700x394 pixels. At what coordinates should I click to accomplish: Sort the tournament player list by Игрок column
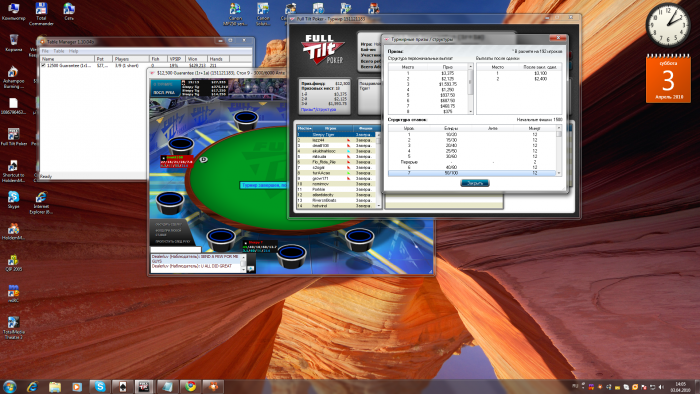click(x=331, y=129)
